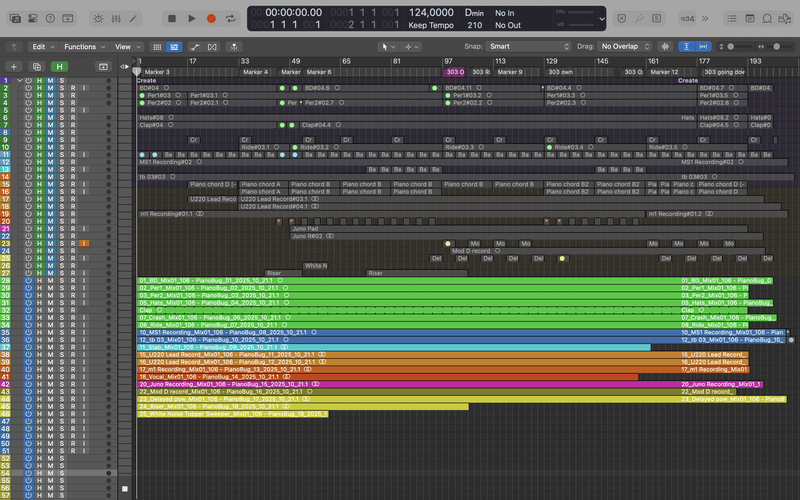
Task: Open the Edit menu in tracks area
Action: click(41, 46)
